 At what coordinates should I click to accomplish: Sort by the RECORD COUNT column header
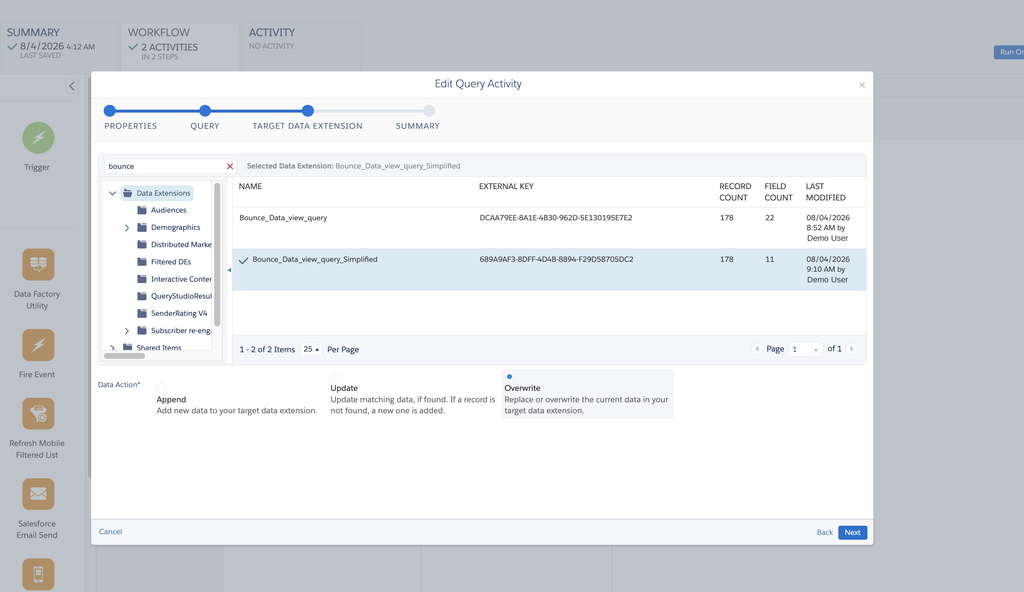point(735,192)
